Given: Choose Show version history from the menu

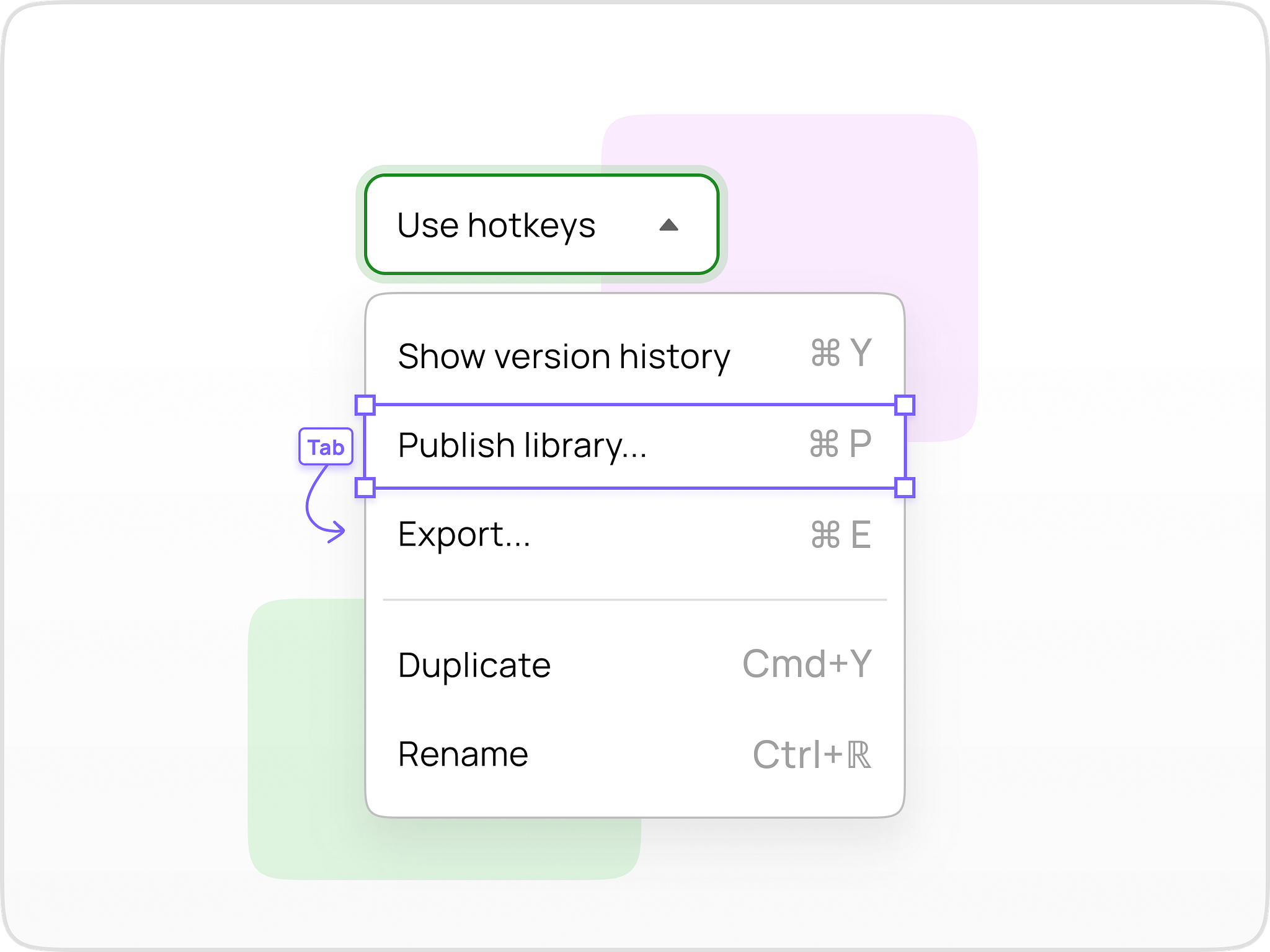Looking at the screenshot, I should tap(563, 355).
